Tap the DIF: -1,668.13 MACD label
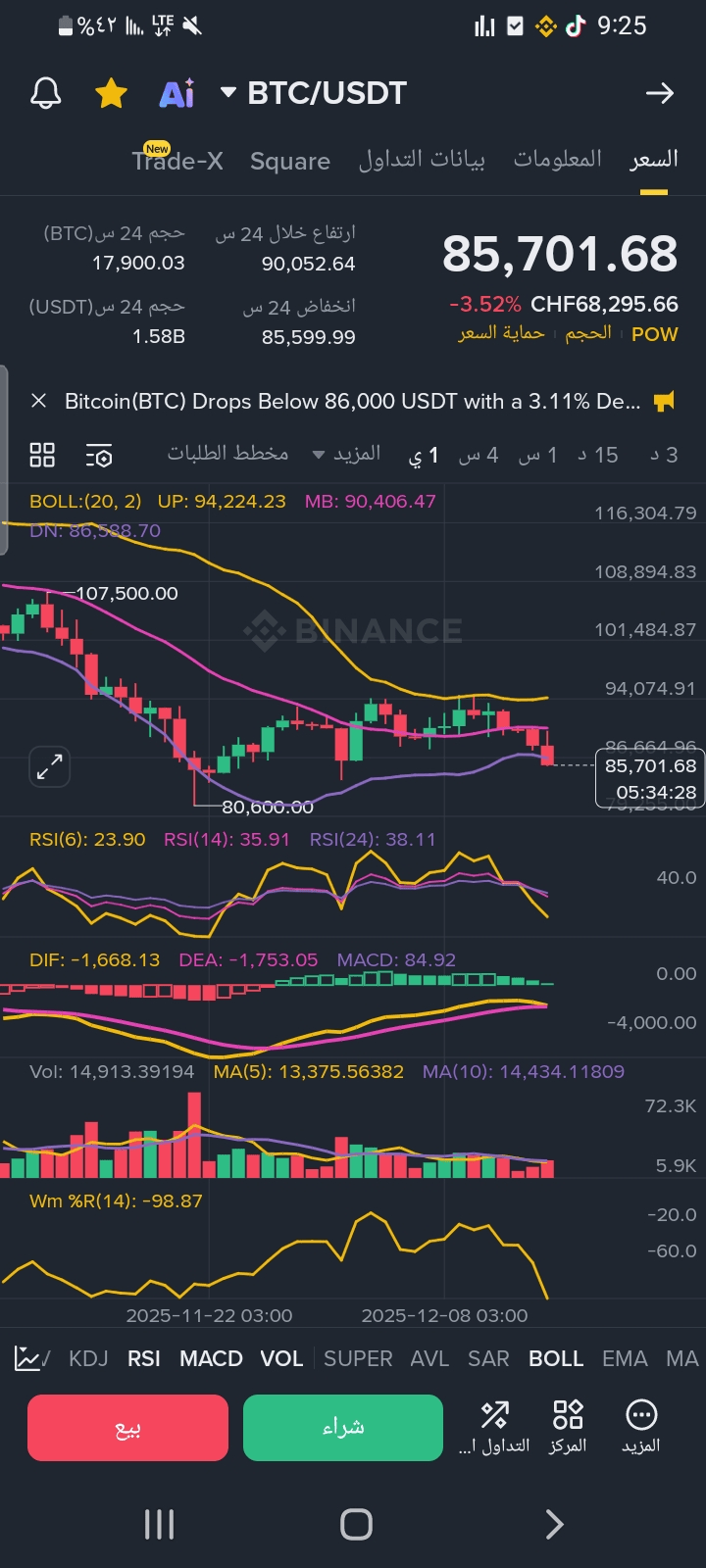The height and width of the screenshot is (1568, 706). (94, 959)
